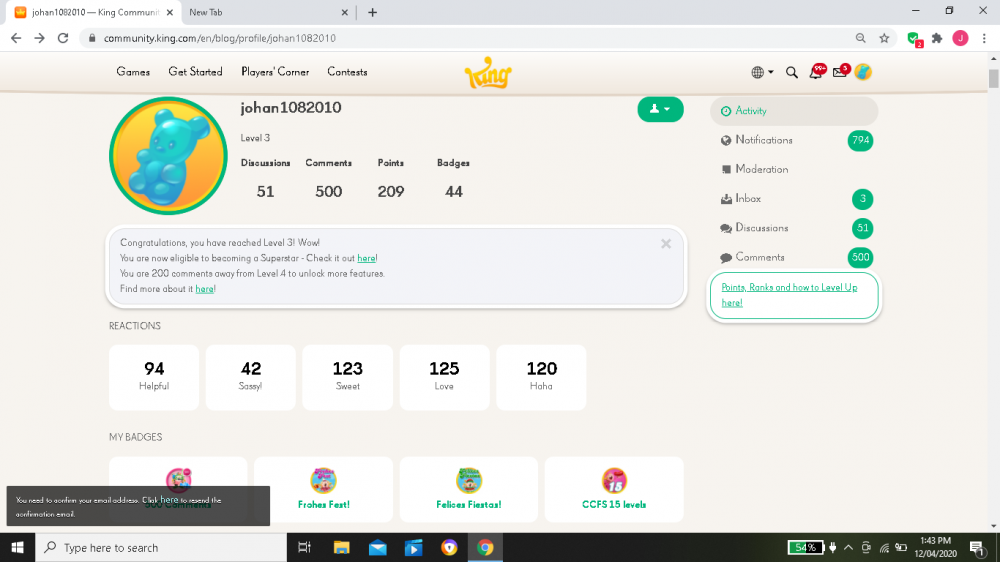1000x562 pixels.
Task: Open the user avatar menu in header
Action: click(863, 72)
